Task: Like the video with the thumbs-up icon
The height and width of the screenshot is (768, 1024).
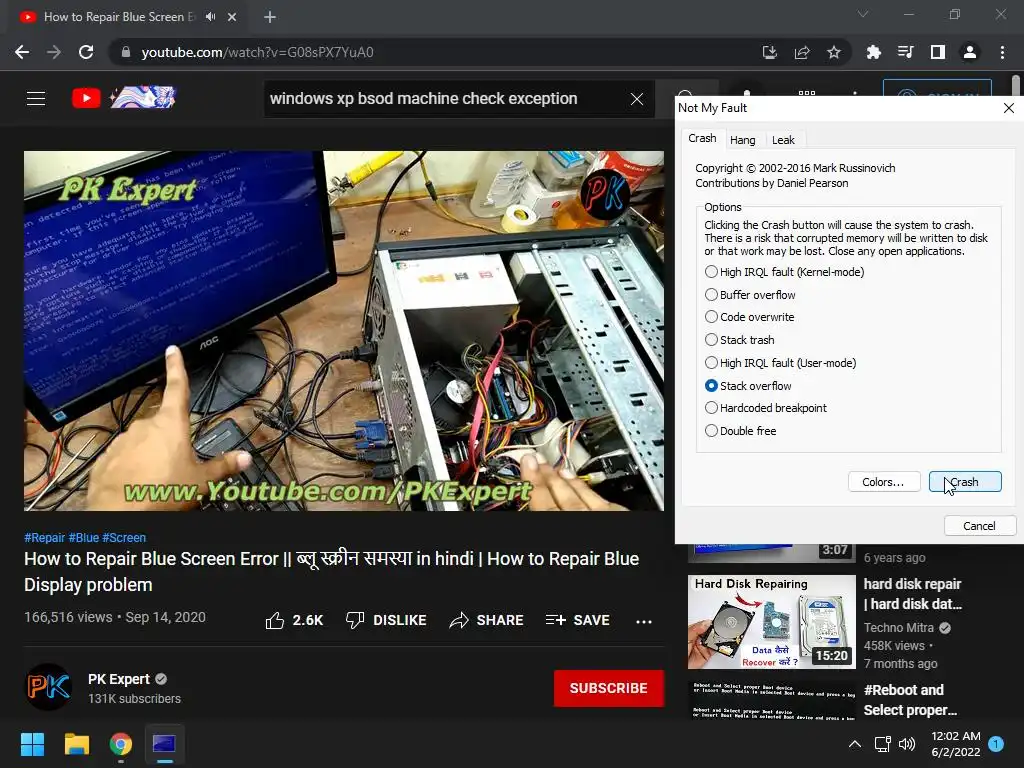Action: [275, 620]
